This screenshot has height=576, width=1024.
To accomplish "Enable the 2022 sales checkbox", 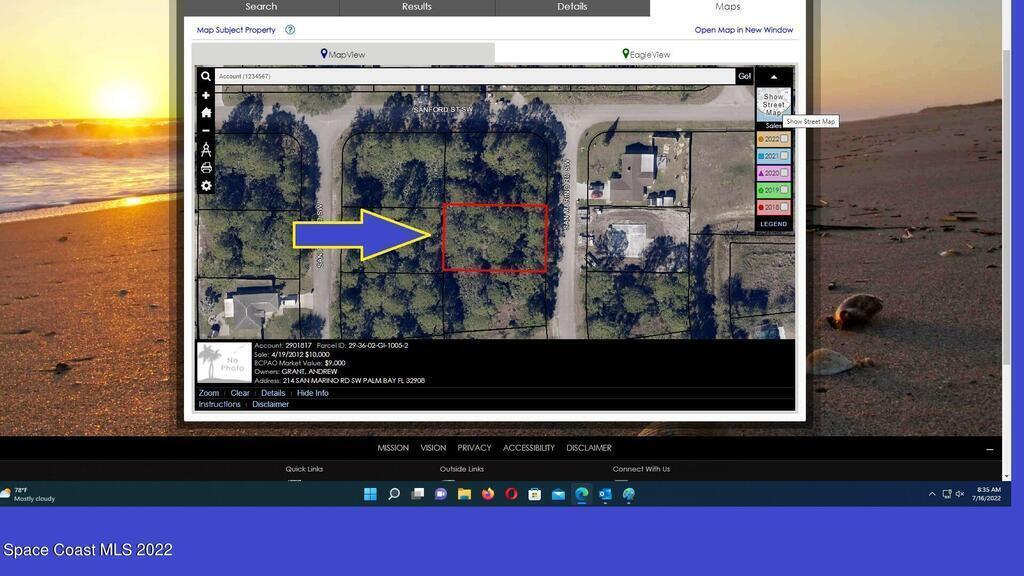I will 785,139.
